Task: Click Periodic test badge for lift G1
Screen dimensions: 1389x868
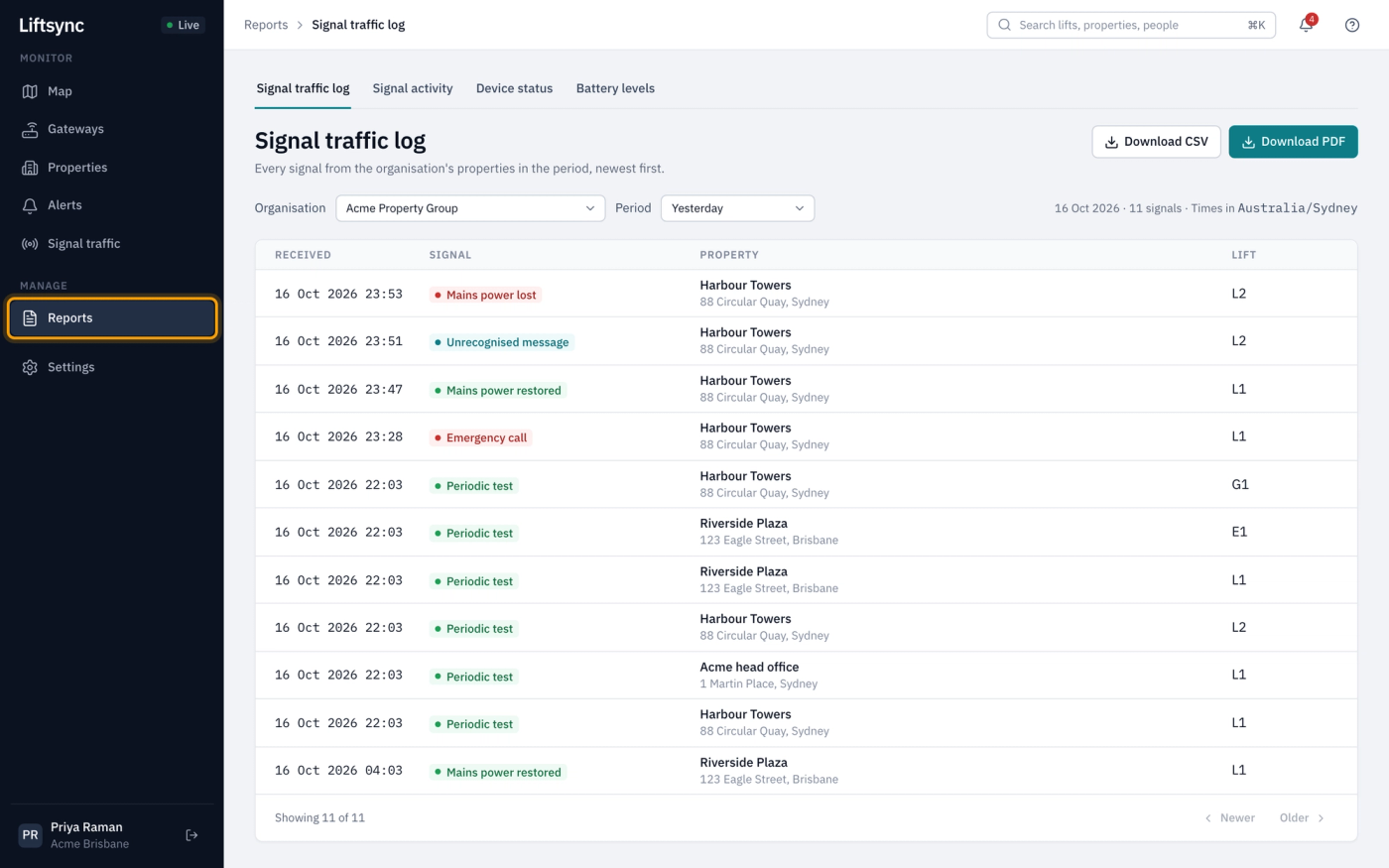Action: (x=474, y=486)
